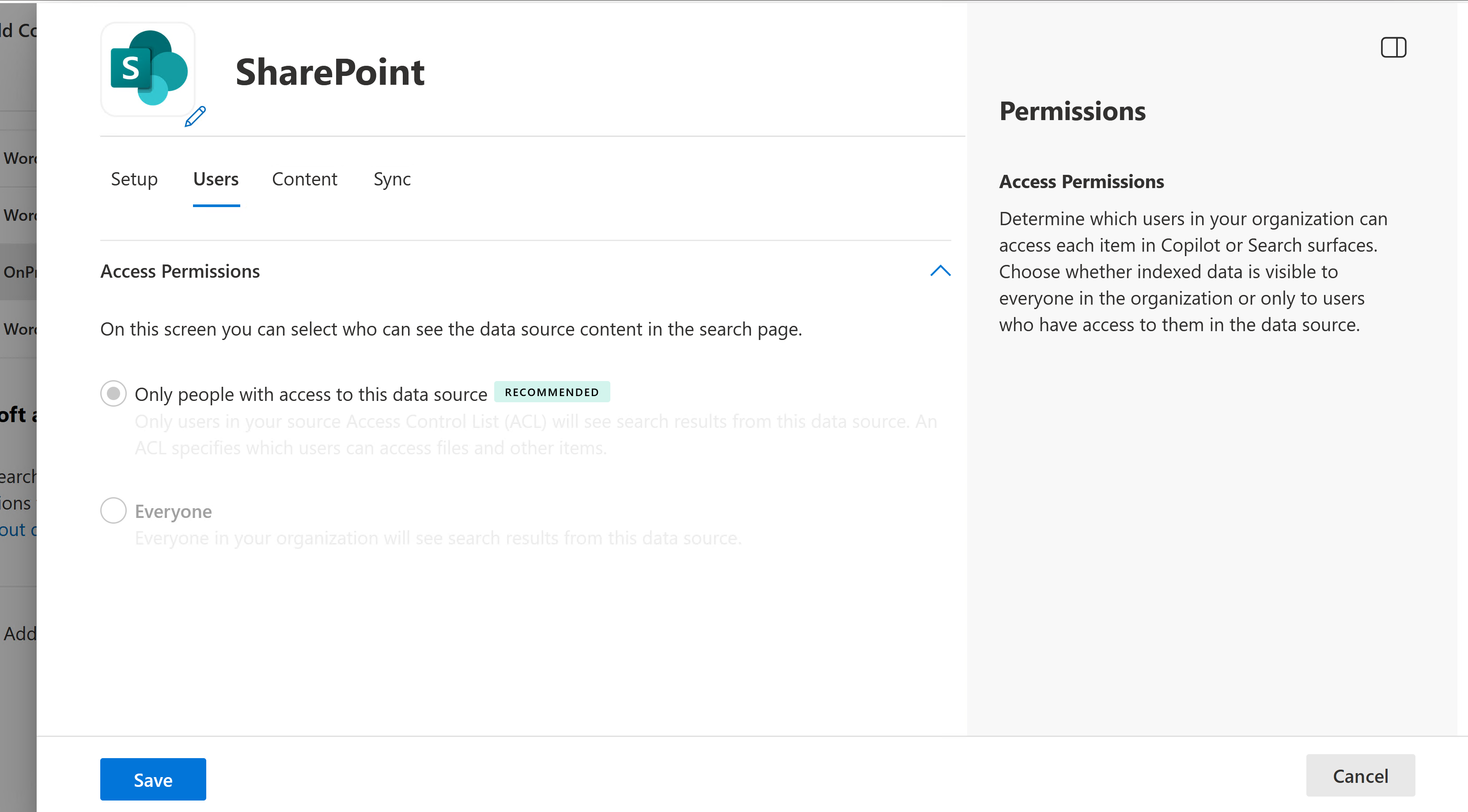Collapse the Access Permissions section chevron
Screen dimensions: 1468x812
coord(940,271)
